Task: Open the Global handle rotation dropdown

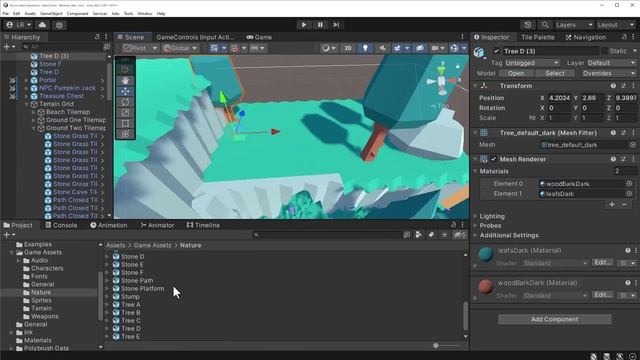Action: (180, 48)
